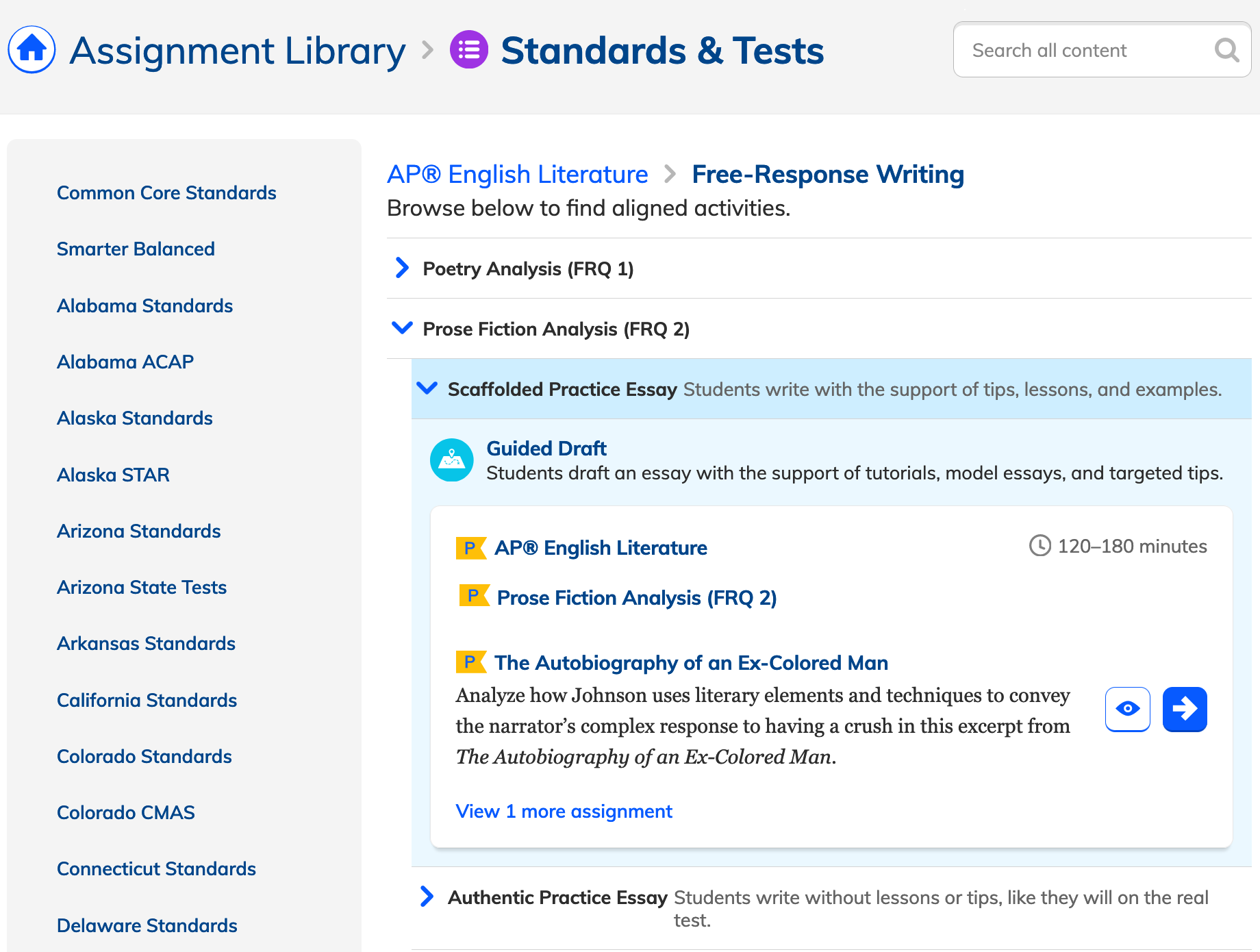1260x952 pixels.
Task: Click the search magnifier icon
Action: pyautogui.click(x=1226, y=50)
